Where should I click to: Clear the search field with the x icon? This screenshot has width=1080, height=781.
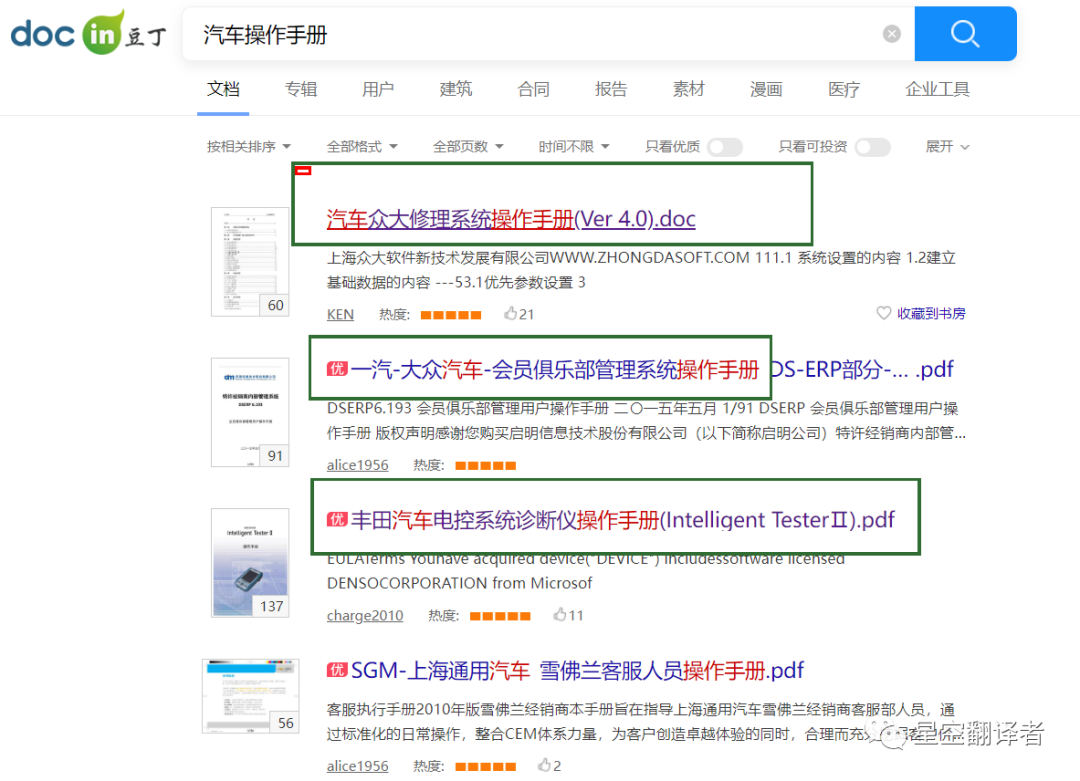pos(890,33)
